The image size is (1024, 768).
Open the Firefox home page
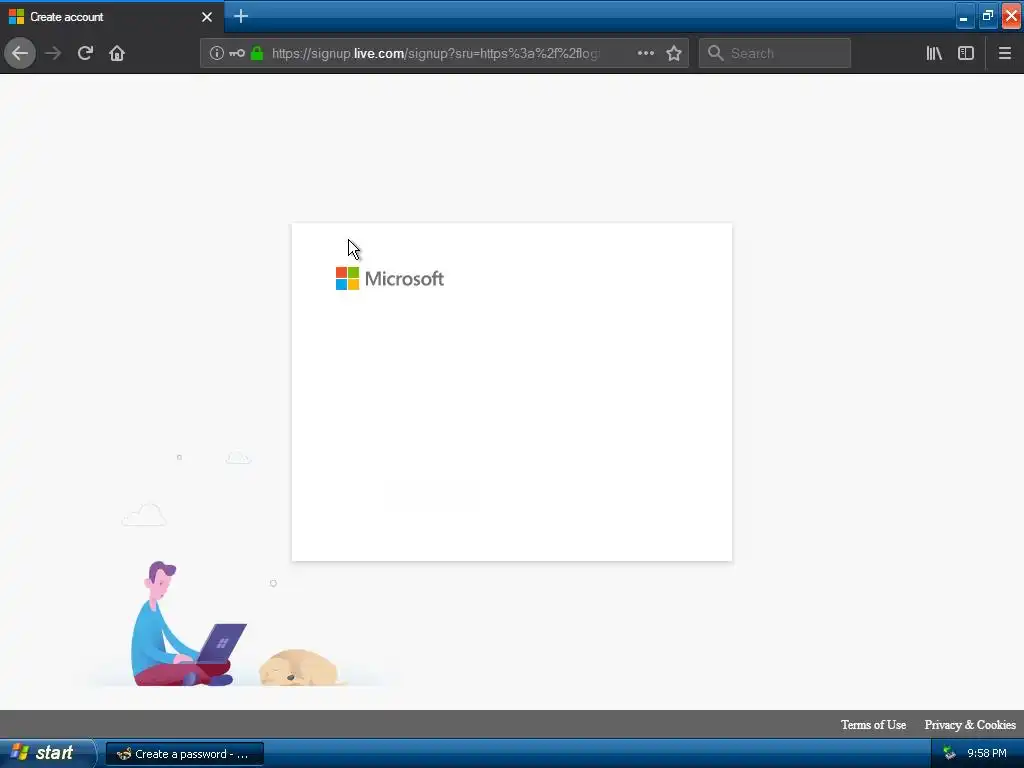point(117,53)
